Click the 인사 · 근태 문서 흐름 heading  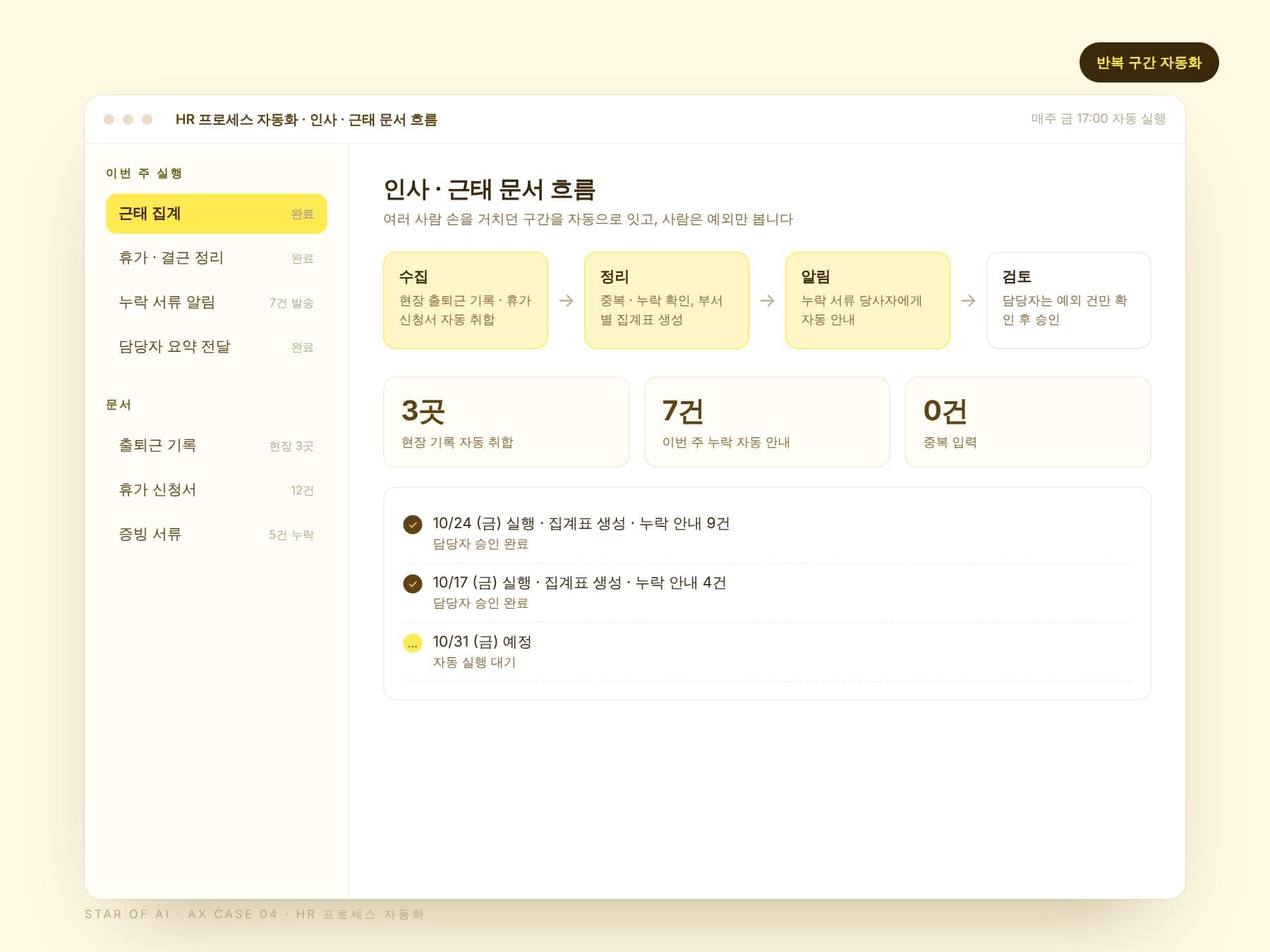[x=490, y=190]
